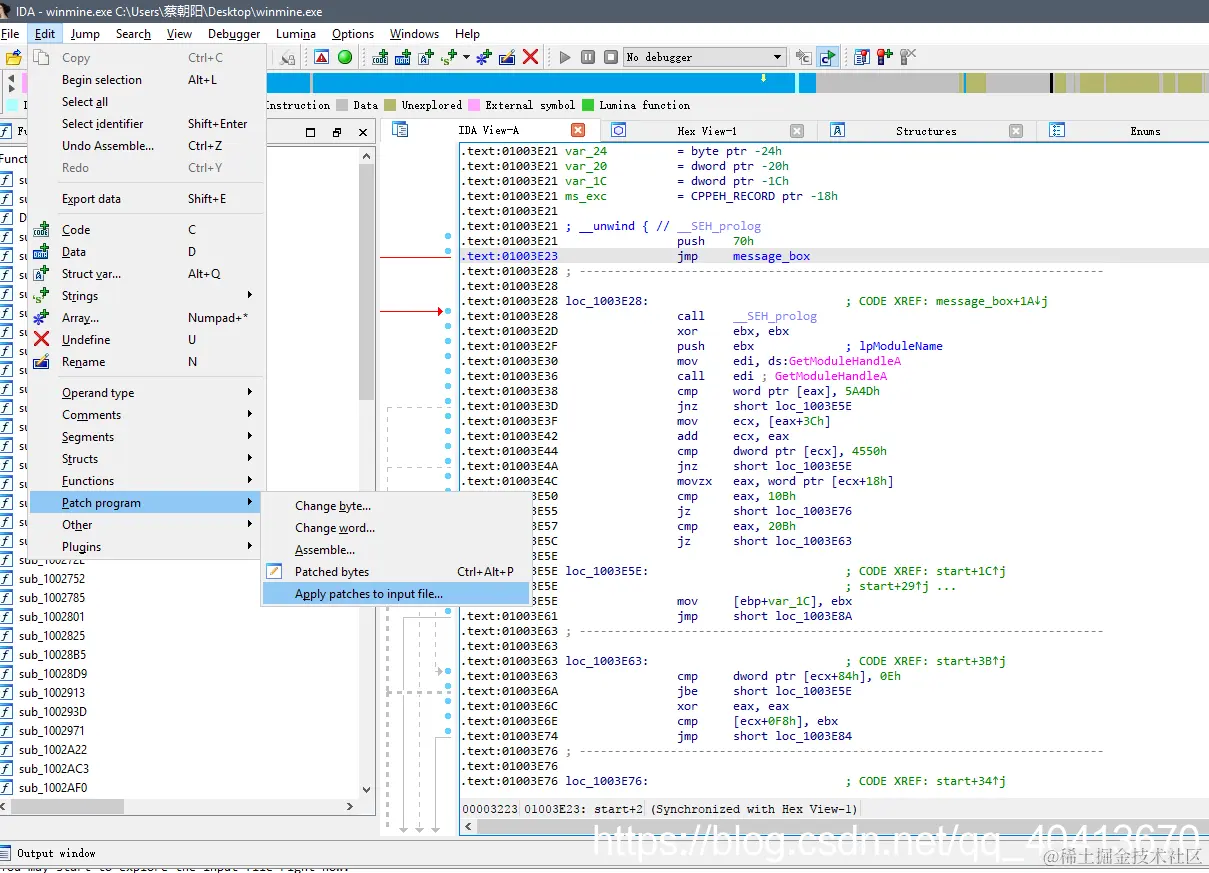
Task: Switch to the Hex View-1 tab
Action: (x=706, y=131)
